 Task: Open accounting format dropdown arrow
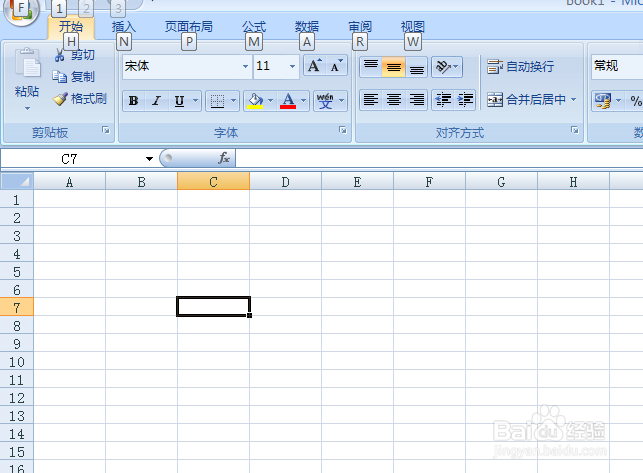618,101
